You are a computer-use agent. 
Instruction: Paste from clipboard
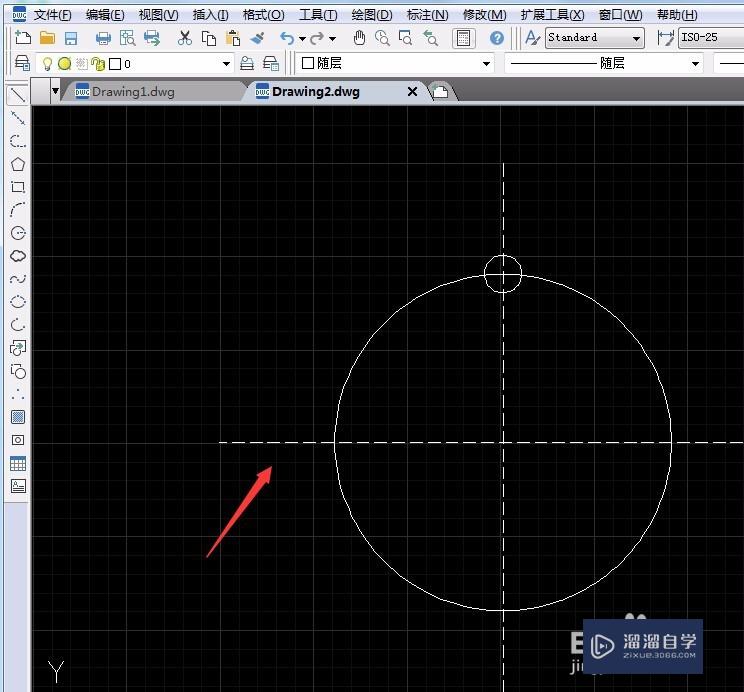coord(232,38)
